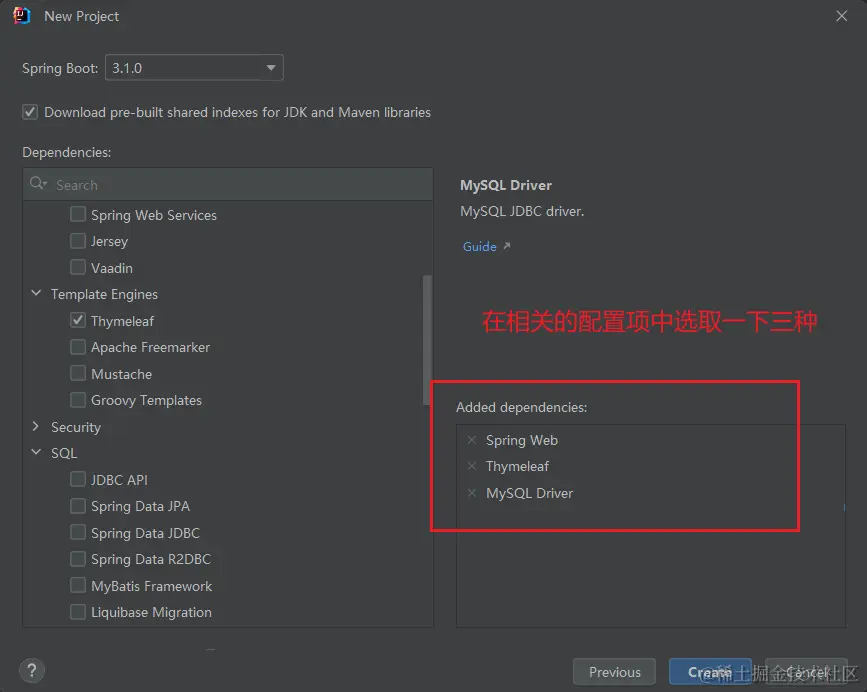Viewport: 867px width, 692px height.
Task: Tick the Groovy Templates checkbox
Action: [78, 400]
